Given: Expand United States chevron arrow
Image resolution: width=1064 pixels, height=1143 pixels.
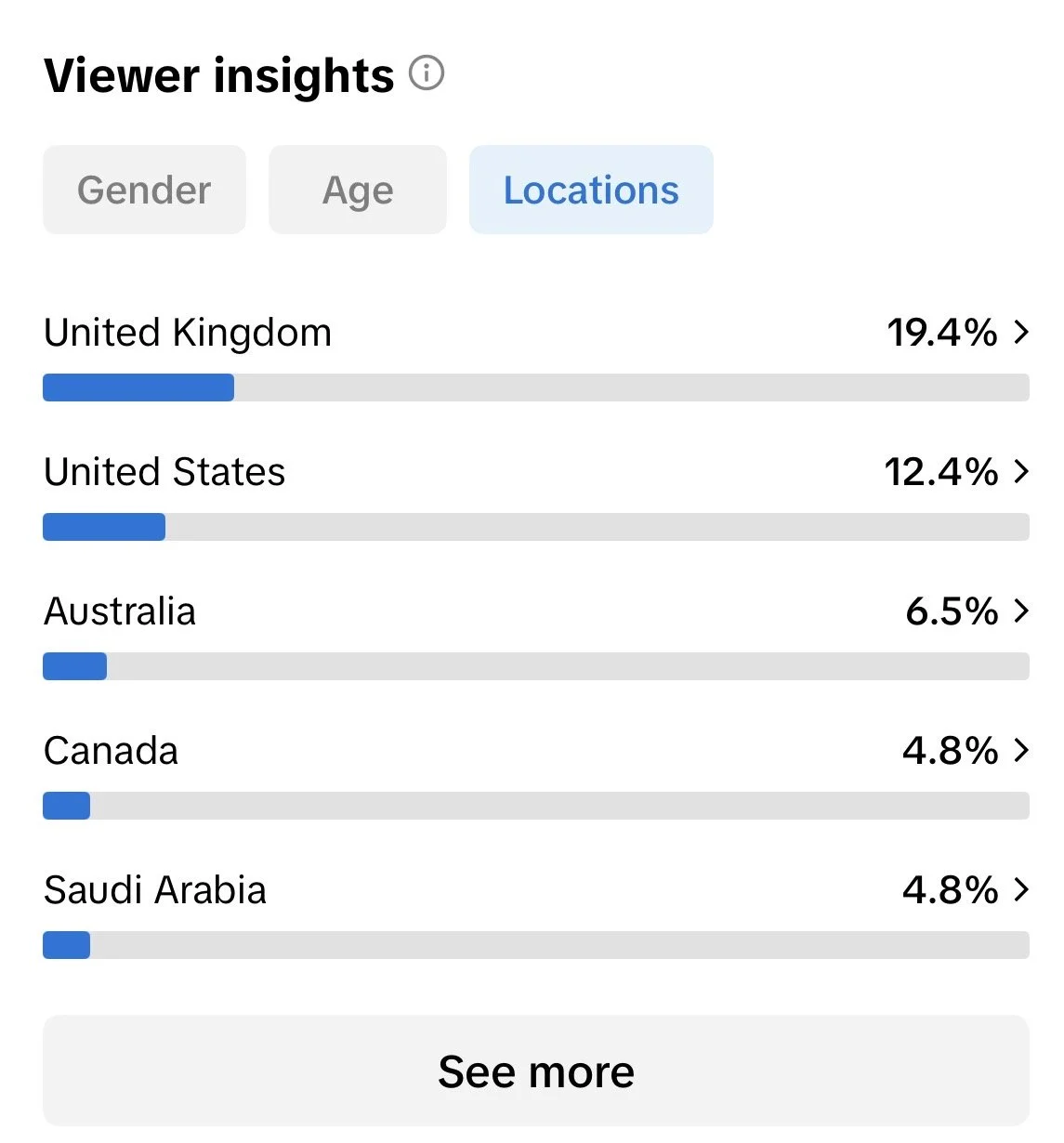Looking at the screenshot, I should coord(1021,471).
